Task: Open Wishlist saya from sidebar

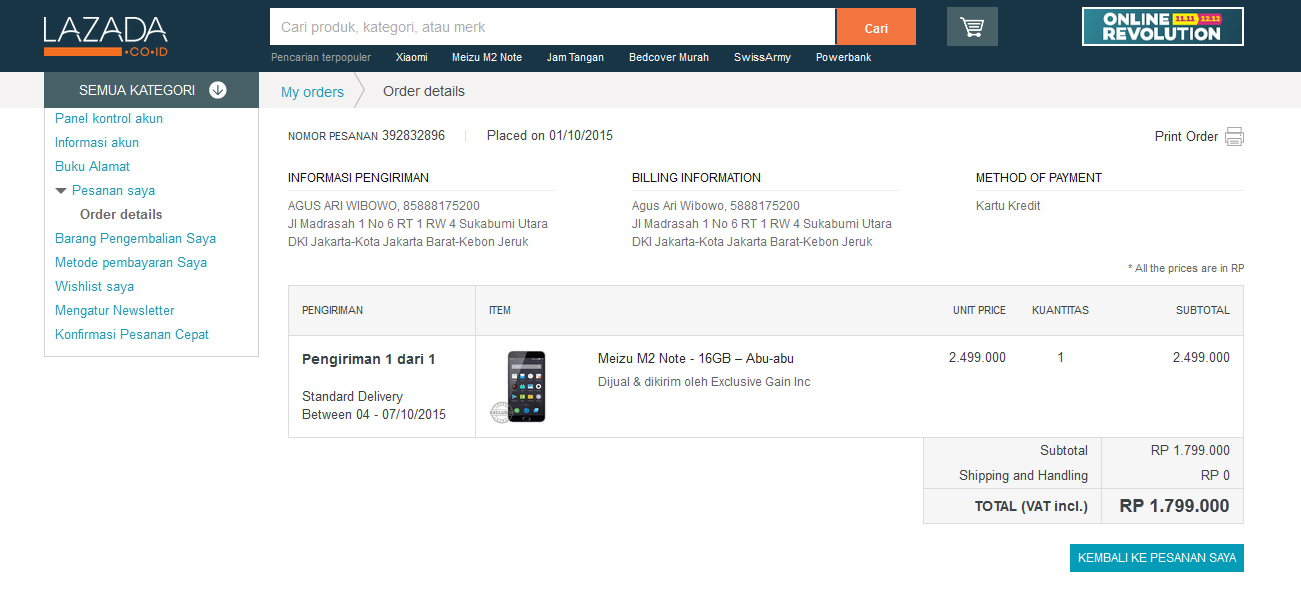Action: (x=94, y=287)
